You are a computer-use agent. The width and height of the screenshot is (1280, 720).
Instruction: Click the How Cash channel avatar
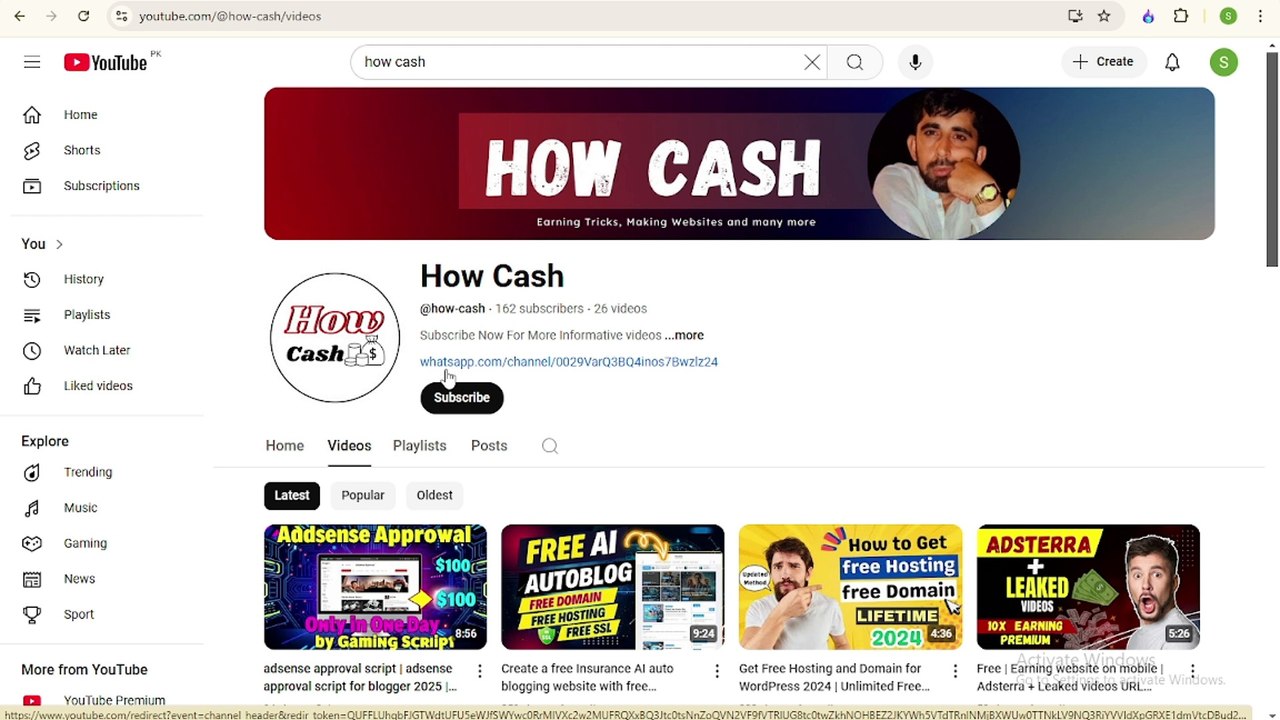point(335,338)
